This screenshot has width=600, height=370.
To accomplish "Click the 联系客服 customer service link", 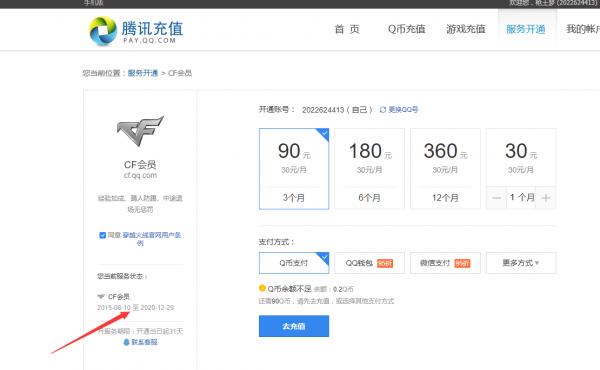I will (x=144, y=342).
